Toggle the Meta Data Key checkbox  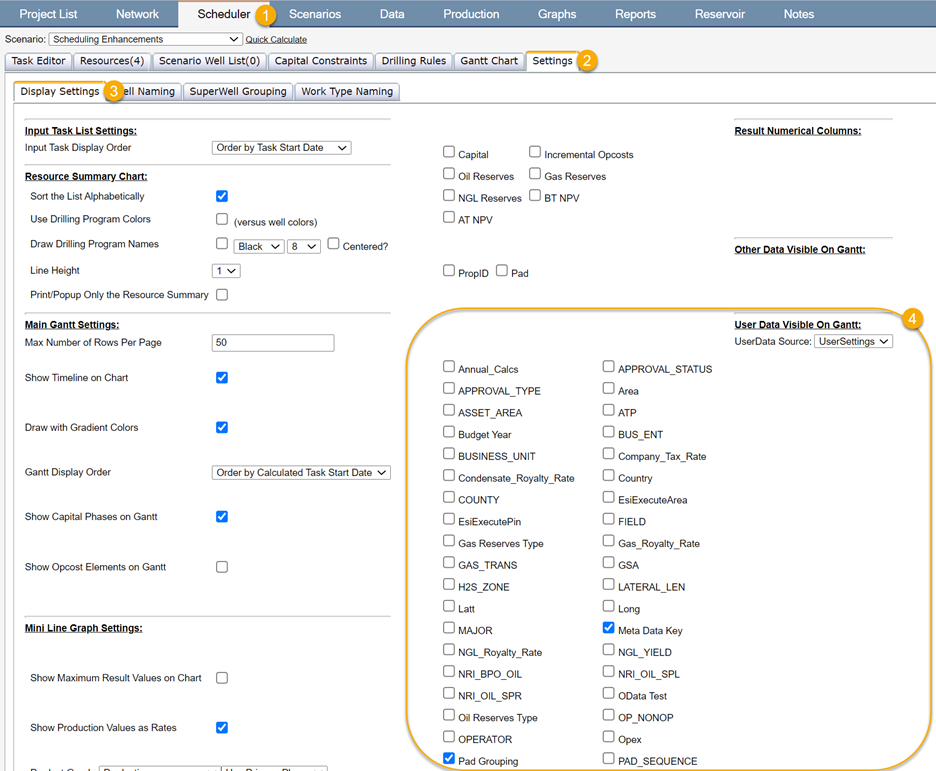coord(609,628)
